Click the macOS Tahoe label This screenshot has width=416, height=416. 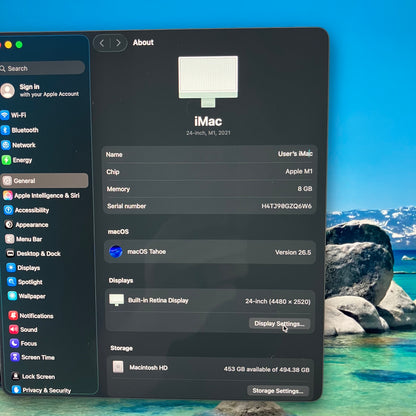147,252
